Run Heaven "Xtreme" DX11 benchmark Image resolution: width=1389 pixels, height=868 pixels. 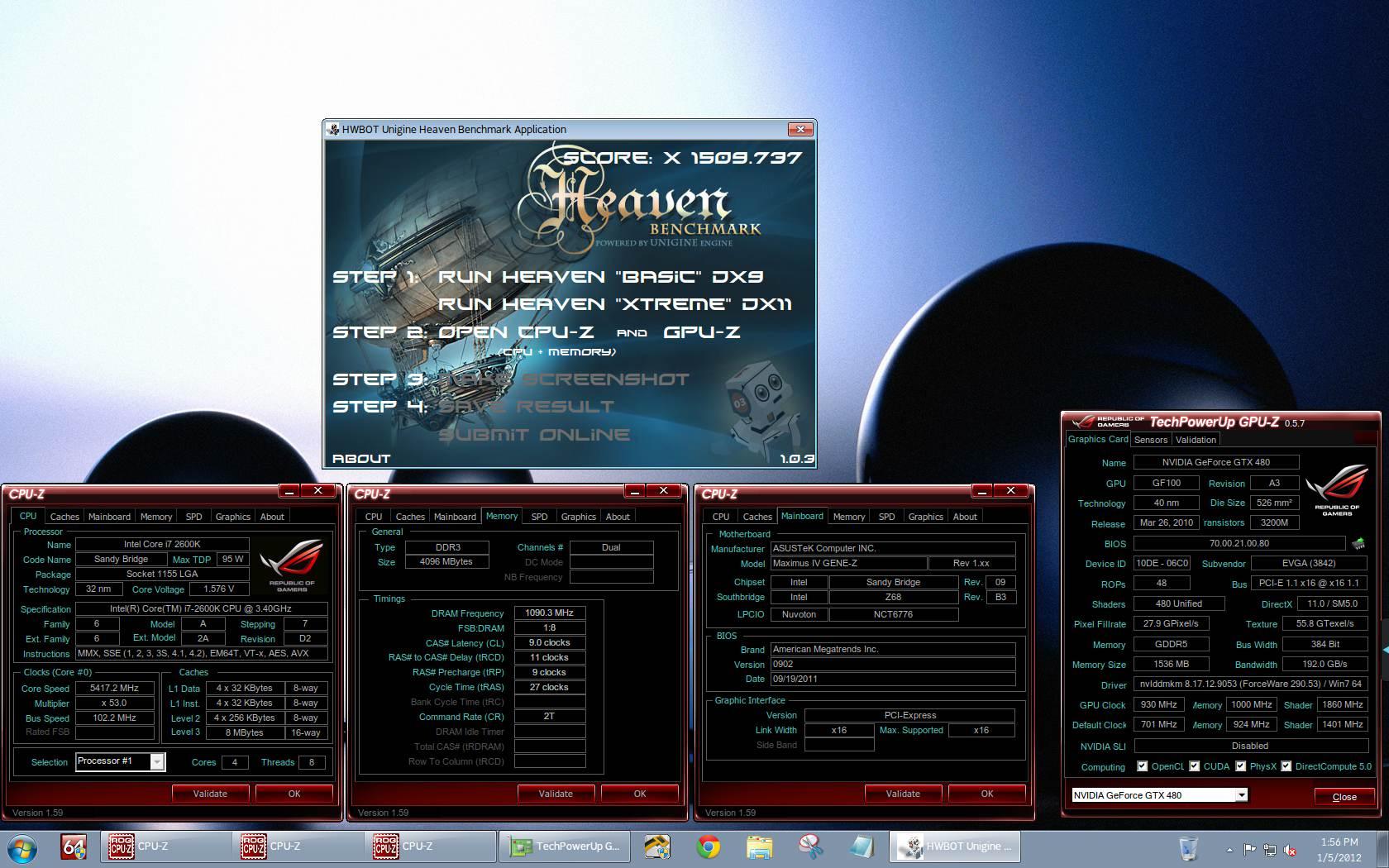(x=615, y=304)
